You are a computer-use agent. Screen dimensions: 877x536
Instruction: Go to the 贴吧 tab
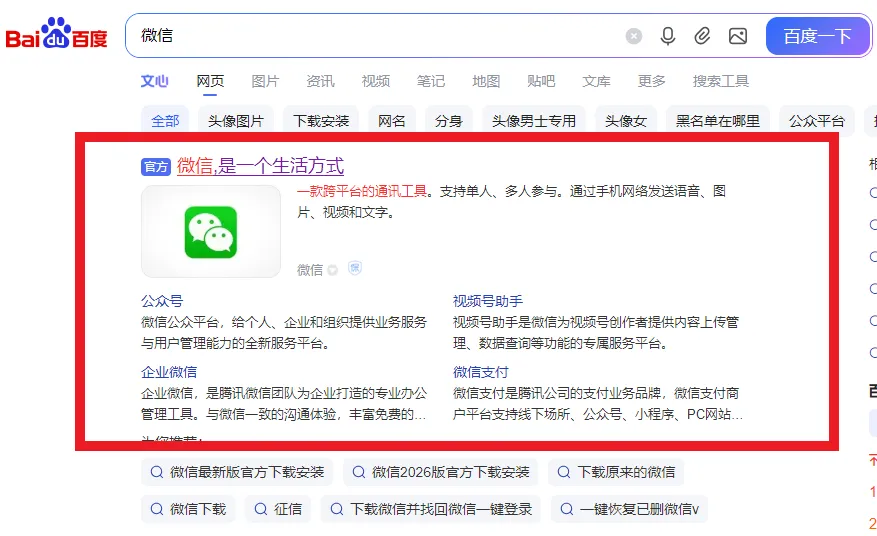pos(541,82)
